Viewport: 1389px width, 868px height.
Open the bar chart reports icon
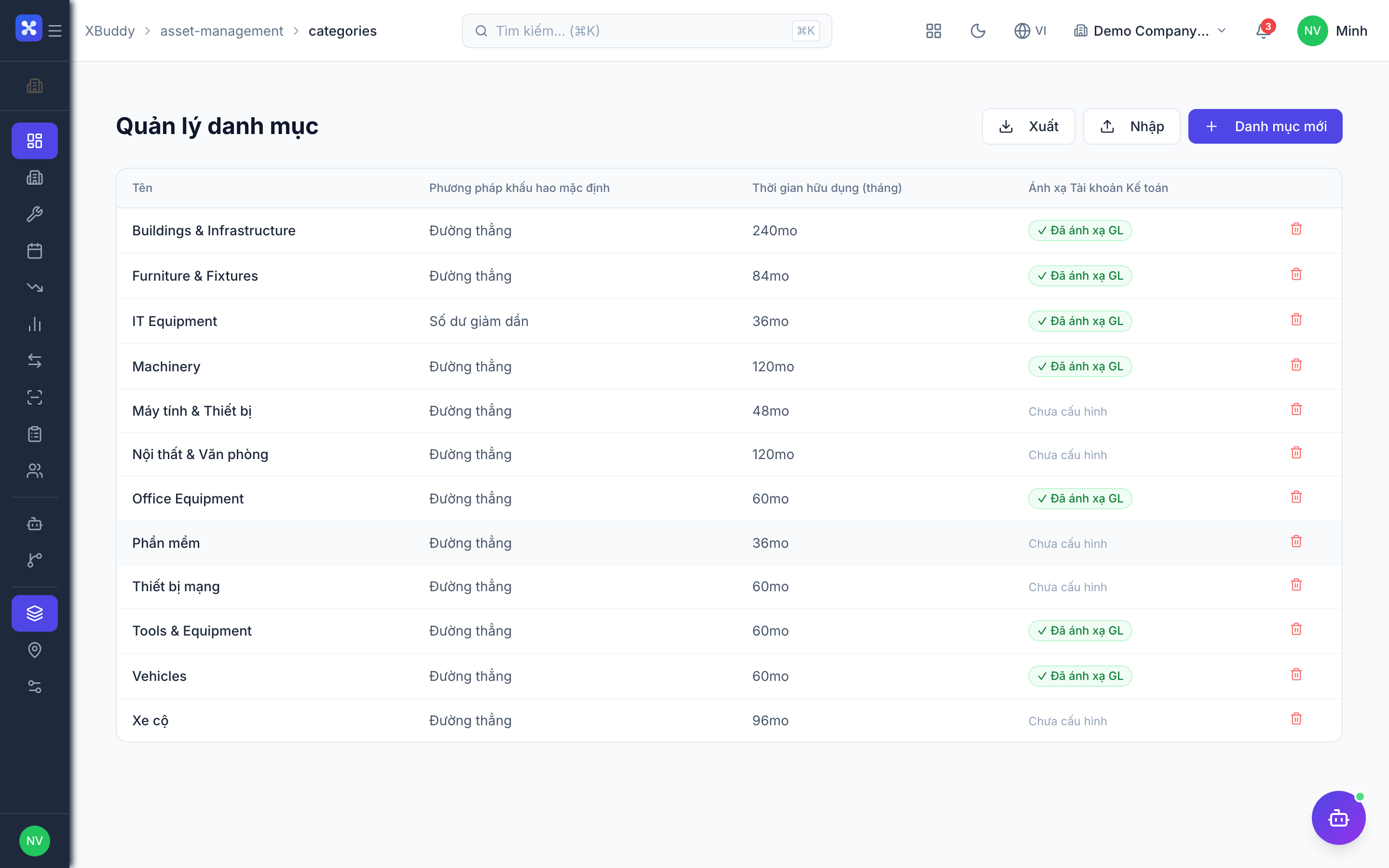click(x=34, y=325)
